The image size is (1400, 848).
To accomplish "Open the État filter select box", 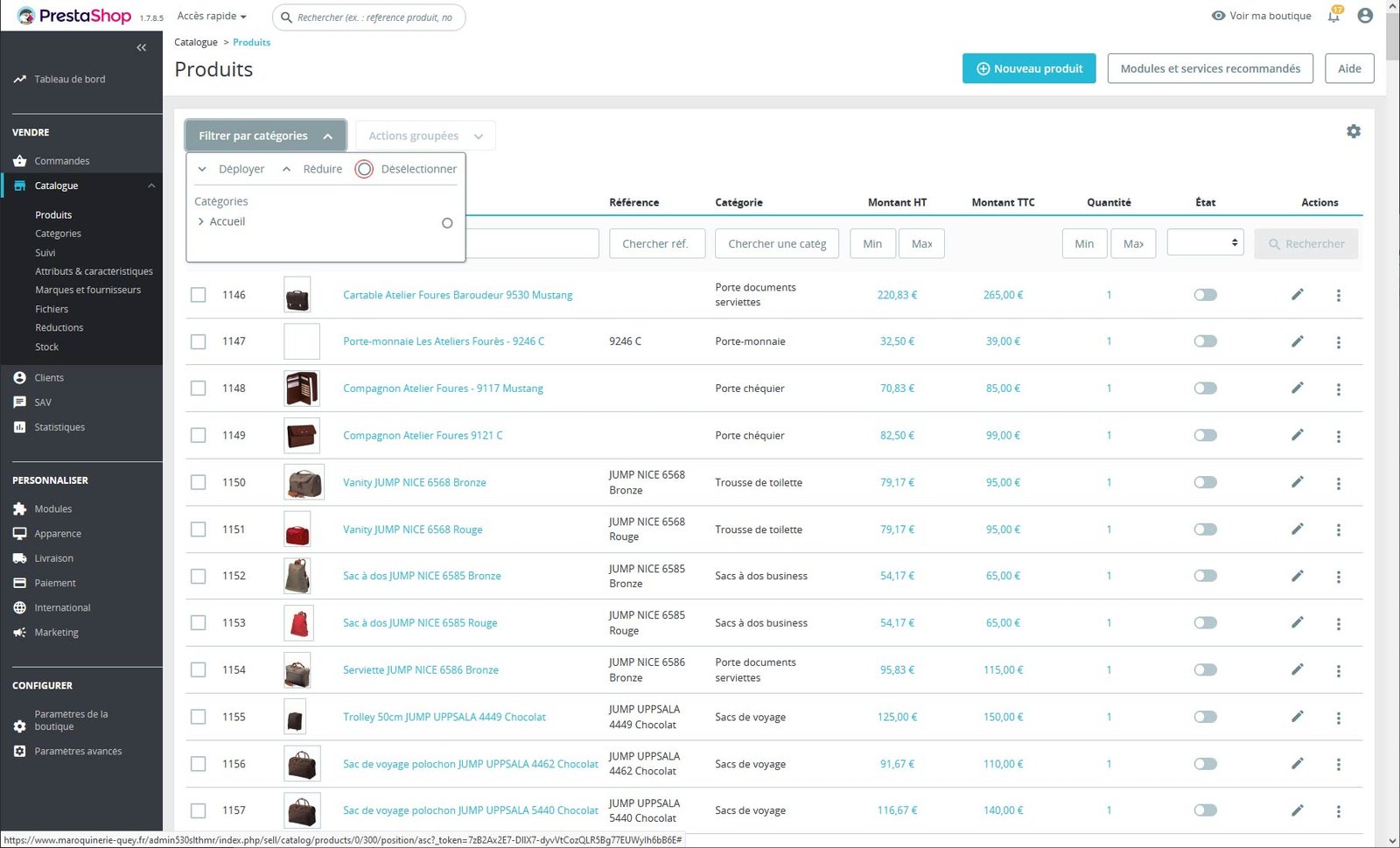I will coord(1205,243).
